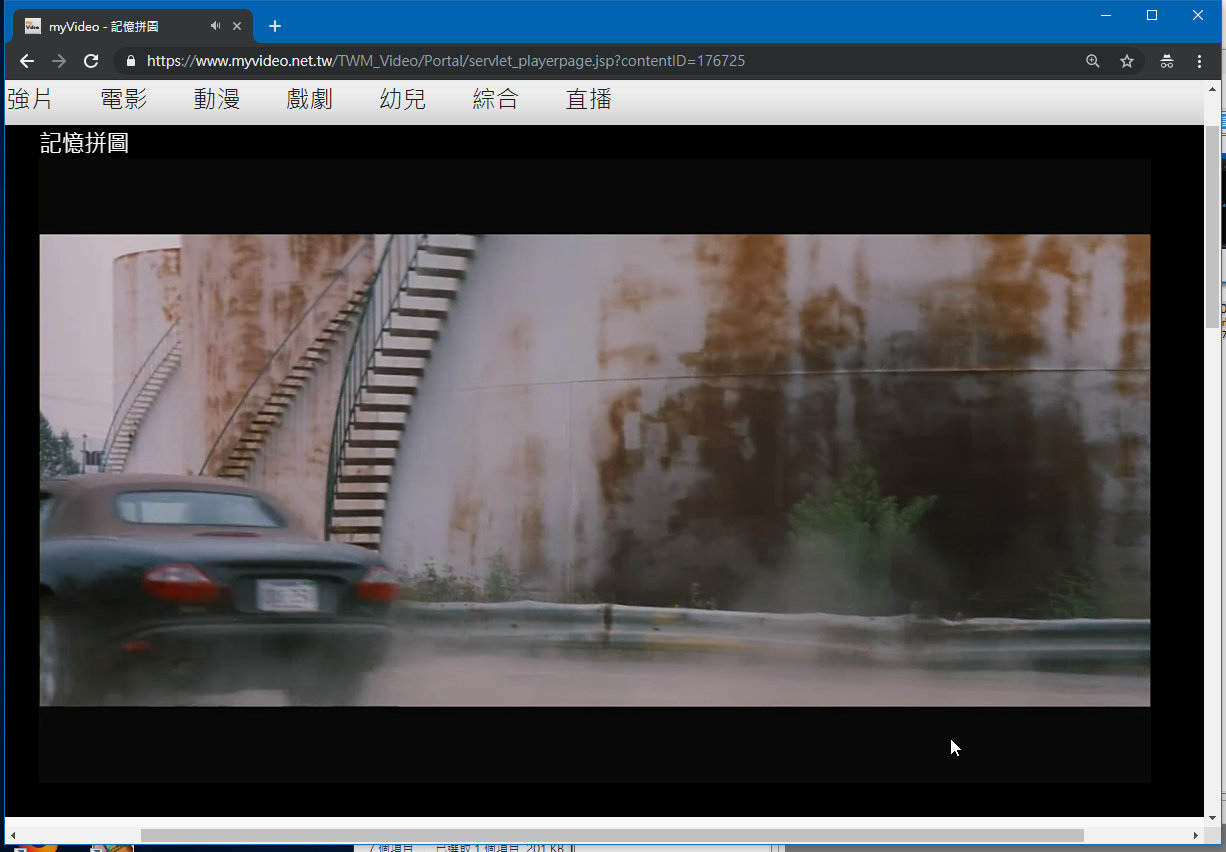Go to the 直播 live section
This screenshot has width=1226, height=852.
tap(589, 99)
